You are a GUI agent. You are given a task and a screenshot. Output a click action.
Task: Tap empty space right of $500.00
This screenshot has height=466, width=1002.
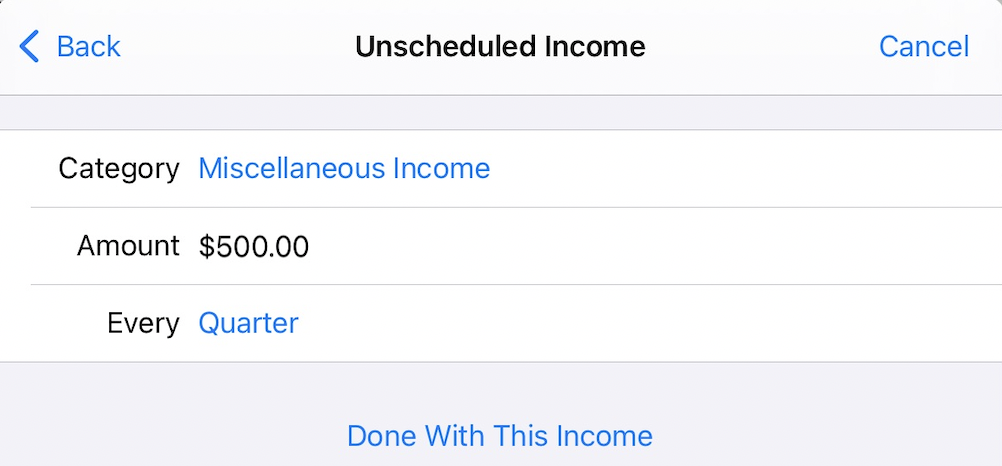650,246
